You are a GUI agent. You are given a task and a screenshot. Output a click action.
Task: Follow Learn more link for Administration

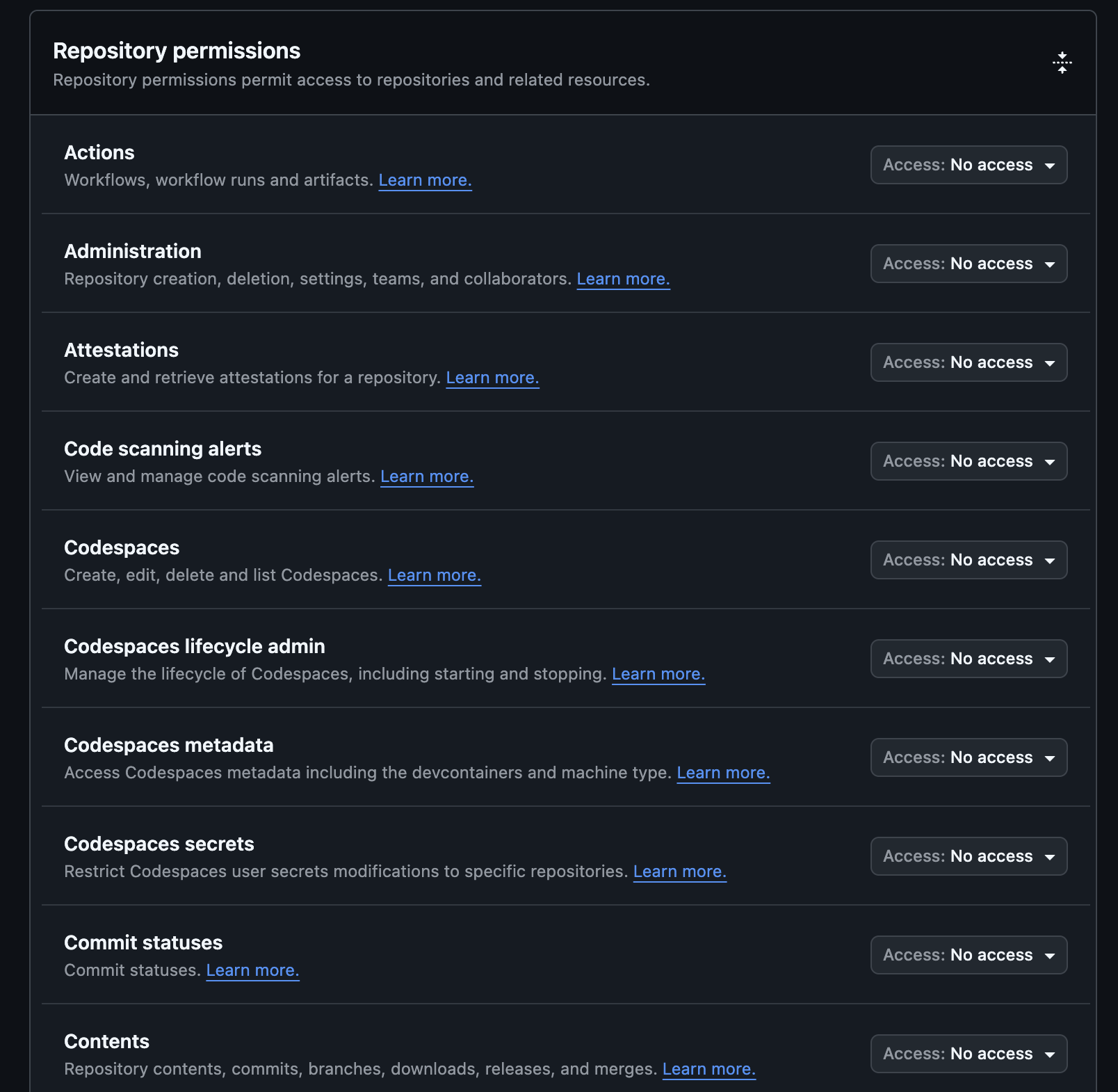tap(623, 279)
